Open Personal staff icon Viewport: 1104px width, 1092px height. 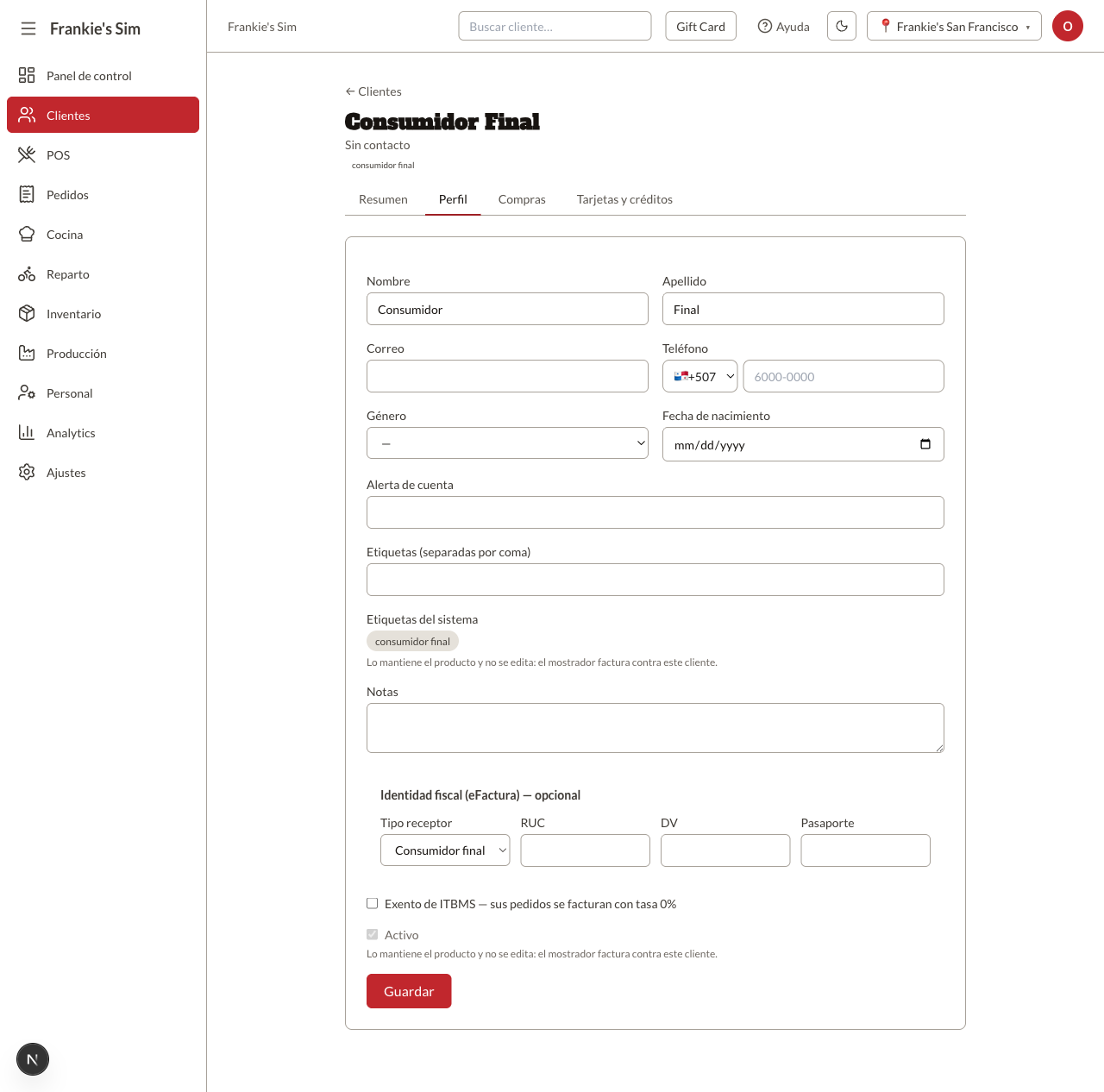tap(27, 393)
